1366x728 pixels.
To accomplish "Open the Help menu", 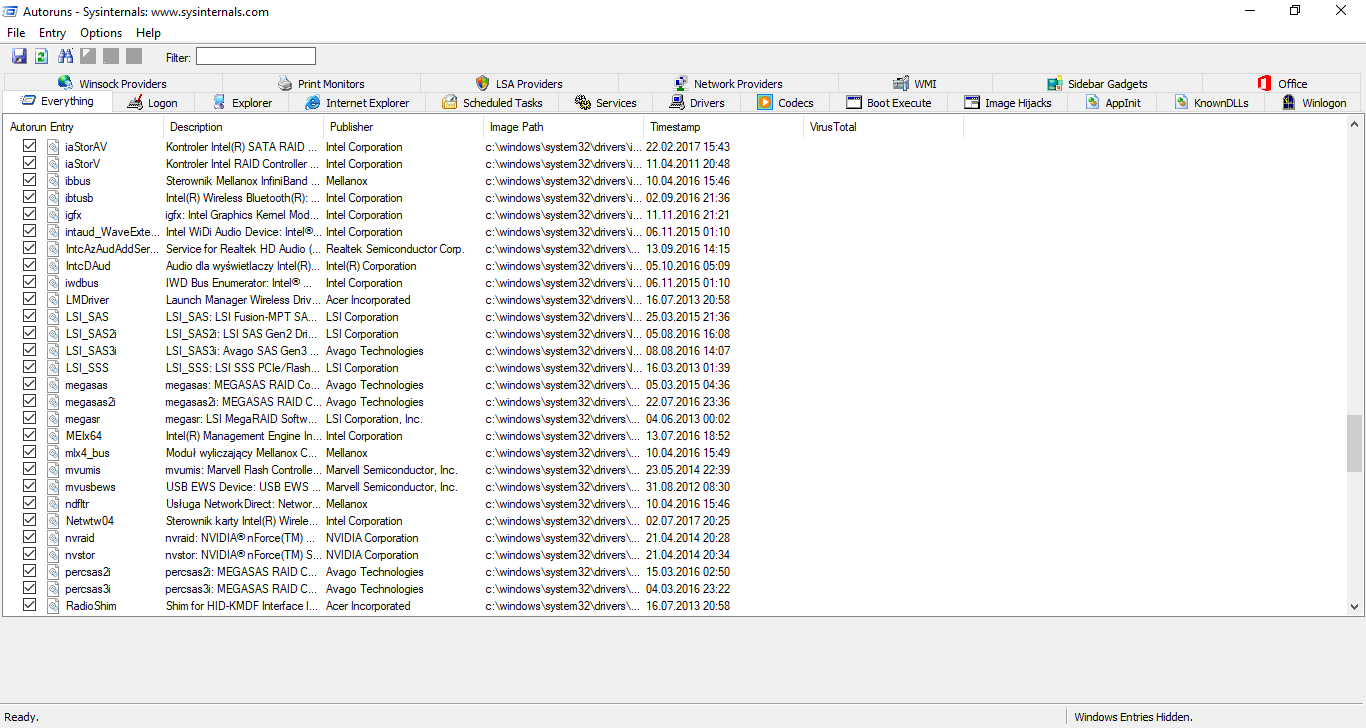I will [148, 33].
